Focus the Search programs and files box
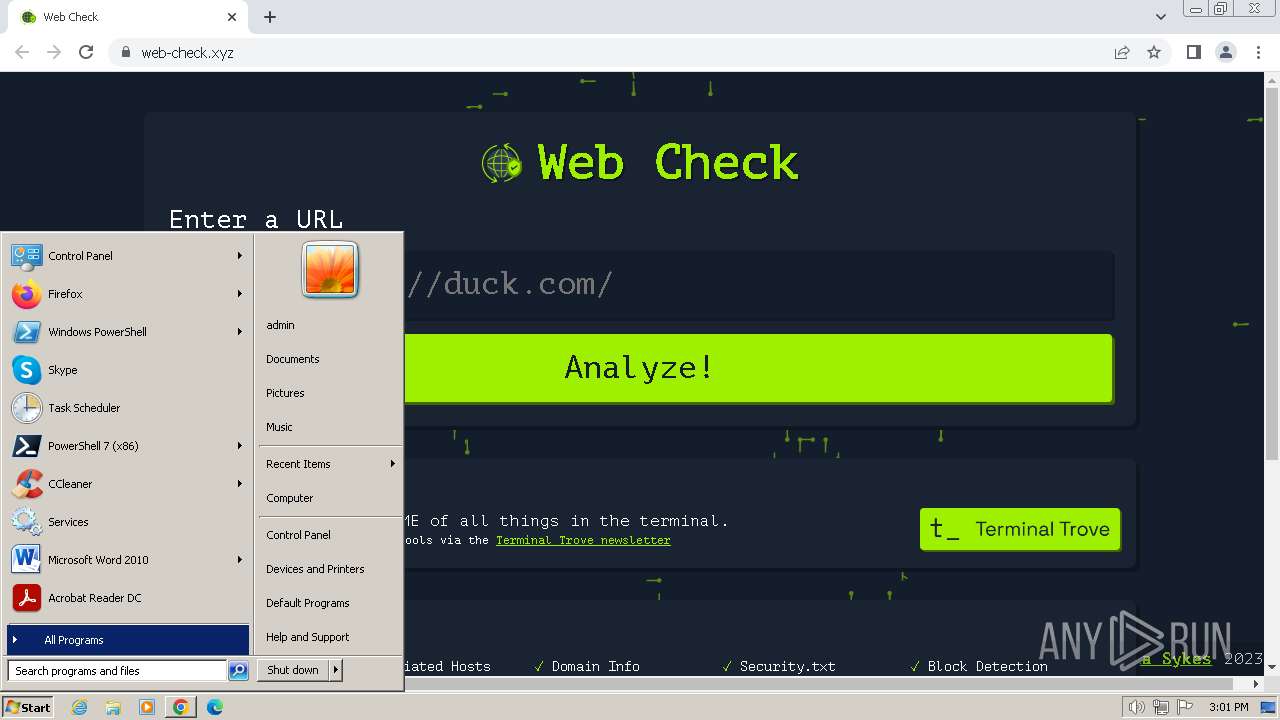Image resolution: width=1280 pixels, height=720 pixels. pos(118,671)
